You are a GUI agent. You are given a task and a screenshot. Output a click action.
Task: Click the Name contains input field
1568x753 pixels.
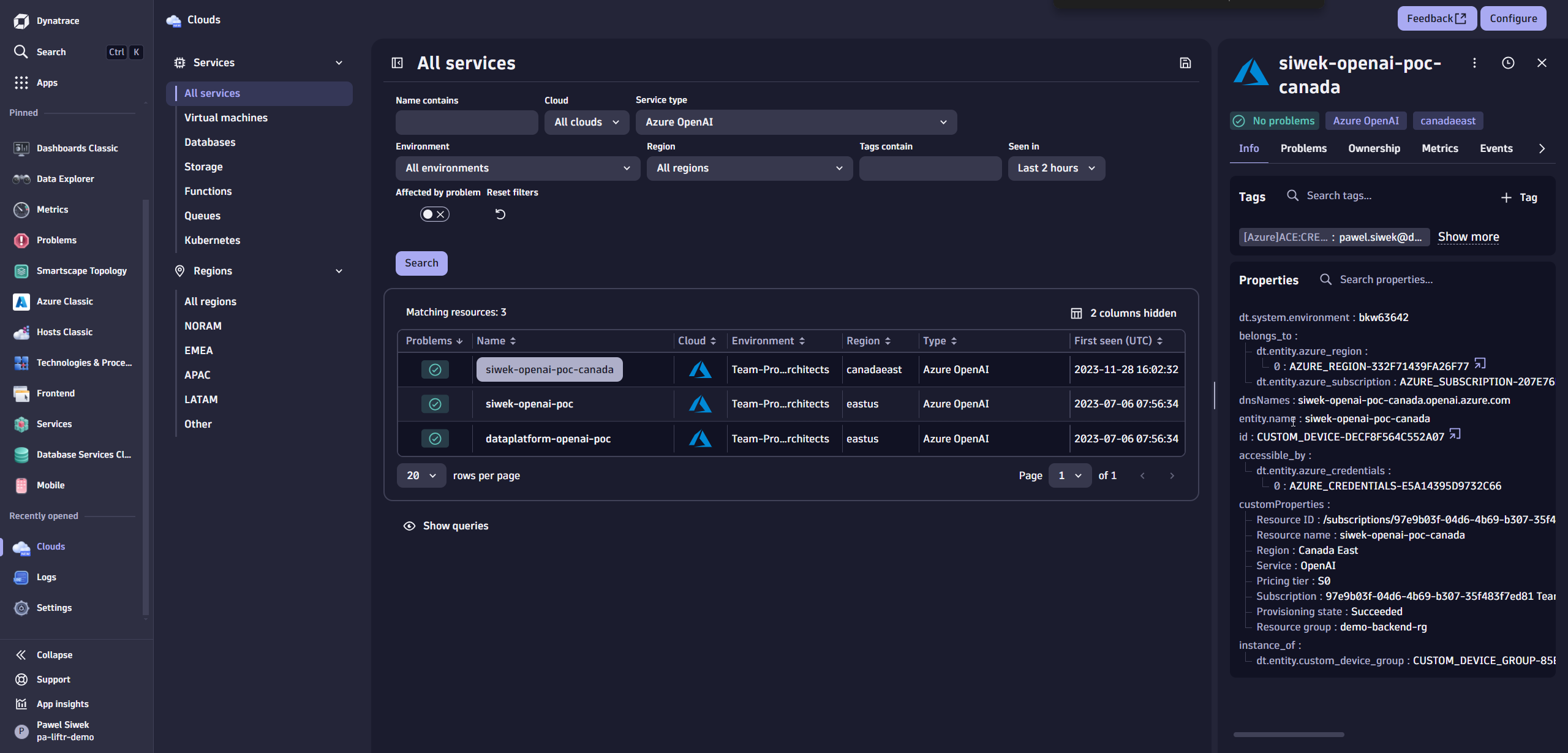pyautogui.click(x=466, y=122)
